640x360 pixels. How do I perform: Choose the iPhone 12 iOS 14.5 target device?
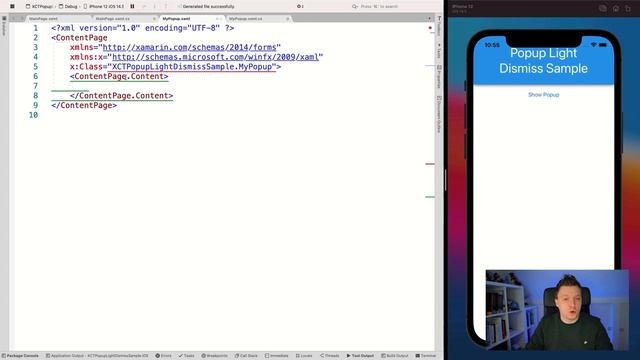pos(104,7)
